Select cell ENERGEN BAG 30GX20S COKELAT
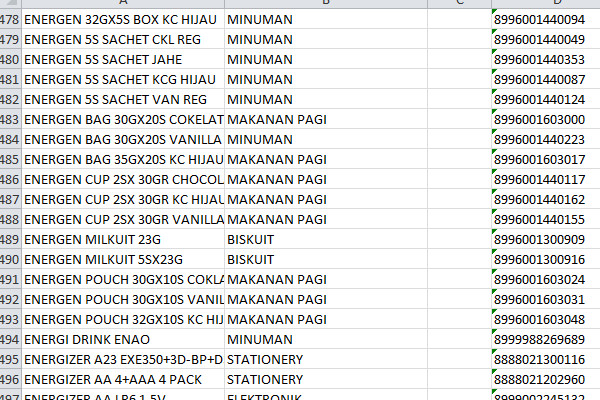600x400 pixels. click(123, 119)
